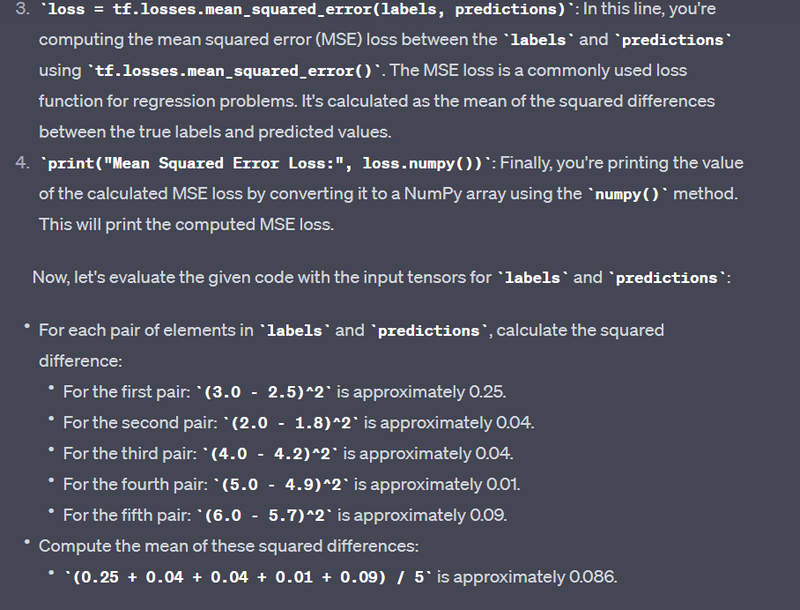Click the (5.0 - 4.9)^2 code for fourth pair

pos(282,485)
